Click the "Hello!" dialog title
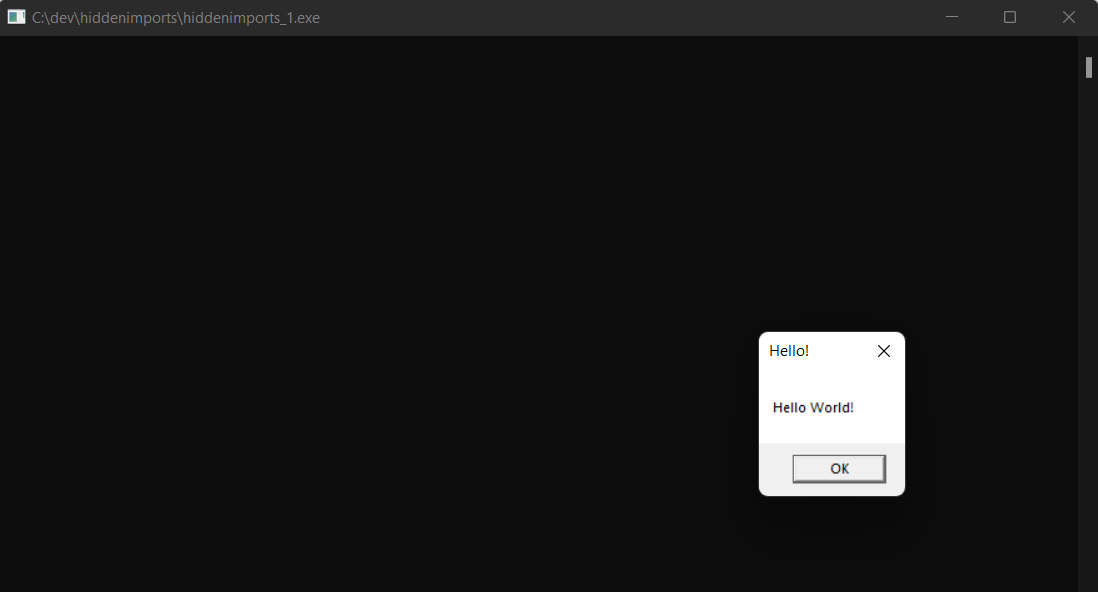This screenshot has height=592, width=1098. tap(789, 351)
